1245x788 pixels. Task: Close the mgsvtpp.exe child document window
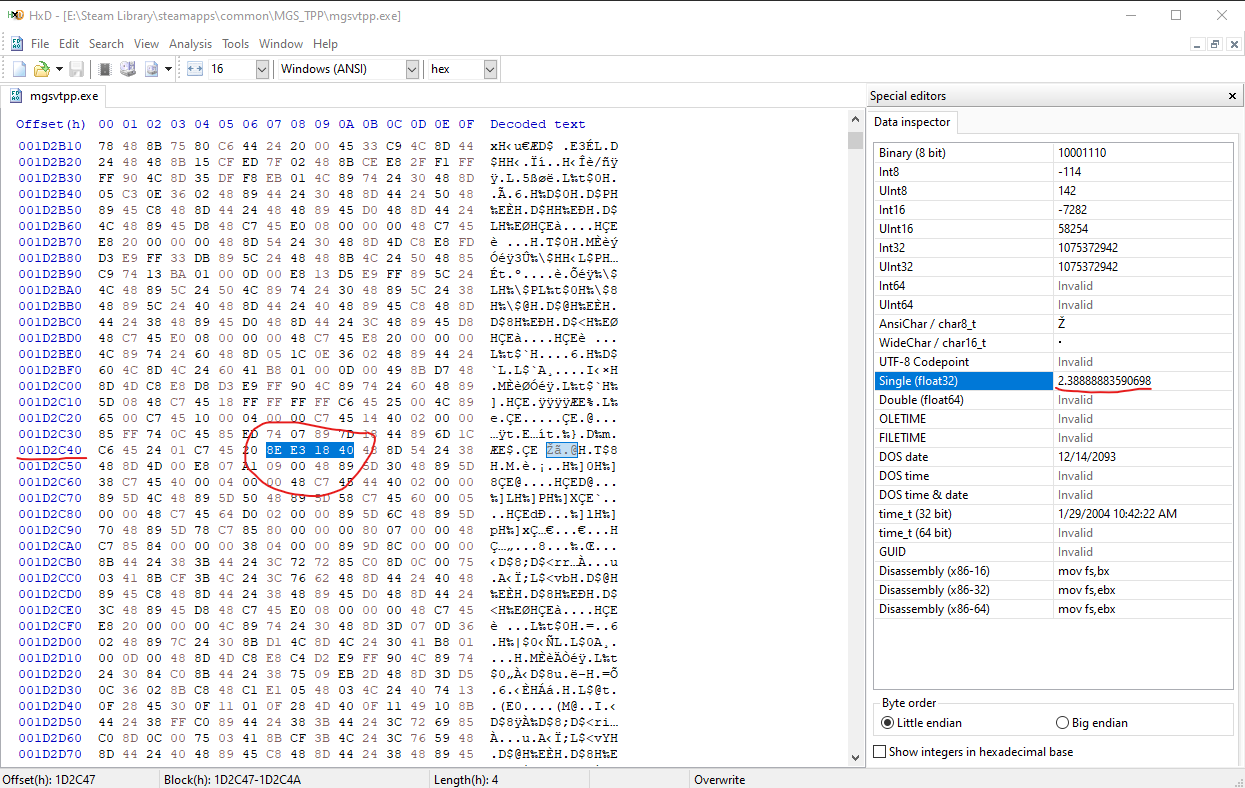pos(1232,44)
